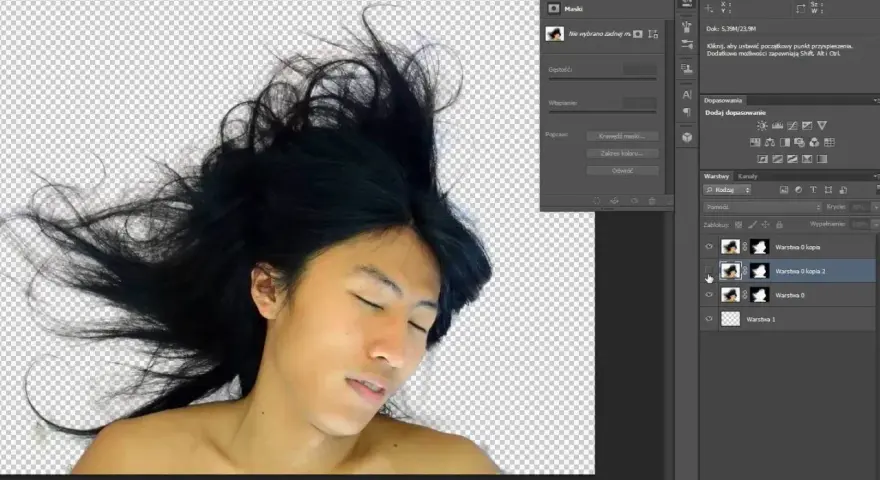The height and width of the screenshot is (480, 880).
Task: Open the Clone Source dock icon
Action: 686,68
